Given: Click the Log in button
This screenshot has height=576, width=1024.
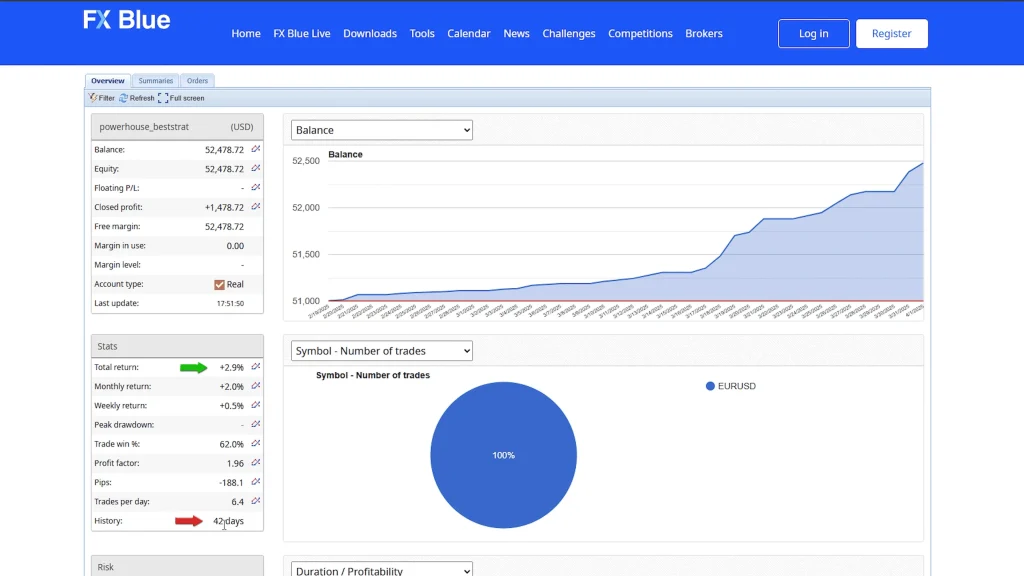Looking at the screenshot, I should pos(813,33).
